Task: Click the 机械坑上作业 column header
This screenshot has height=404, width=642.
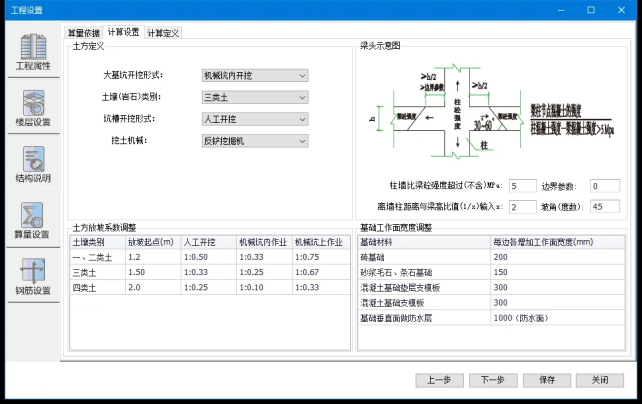Action: [x=321, y=242]
